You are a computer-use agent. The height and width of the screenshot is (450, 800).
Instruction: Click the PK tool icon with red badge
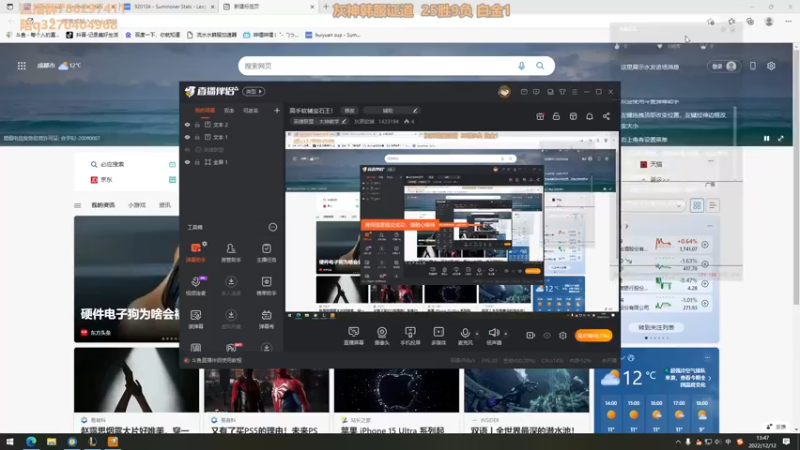[x=231, y=347]
